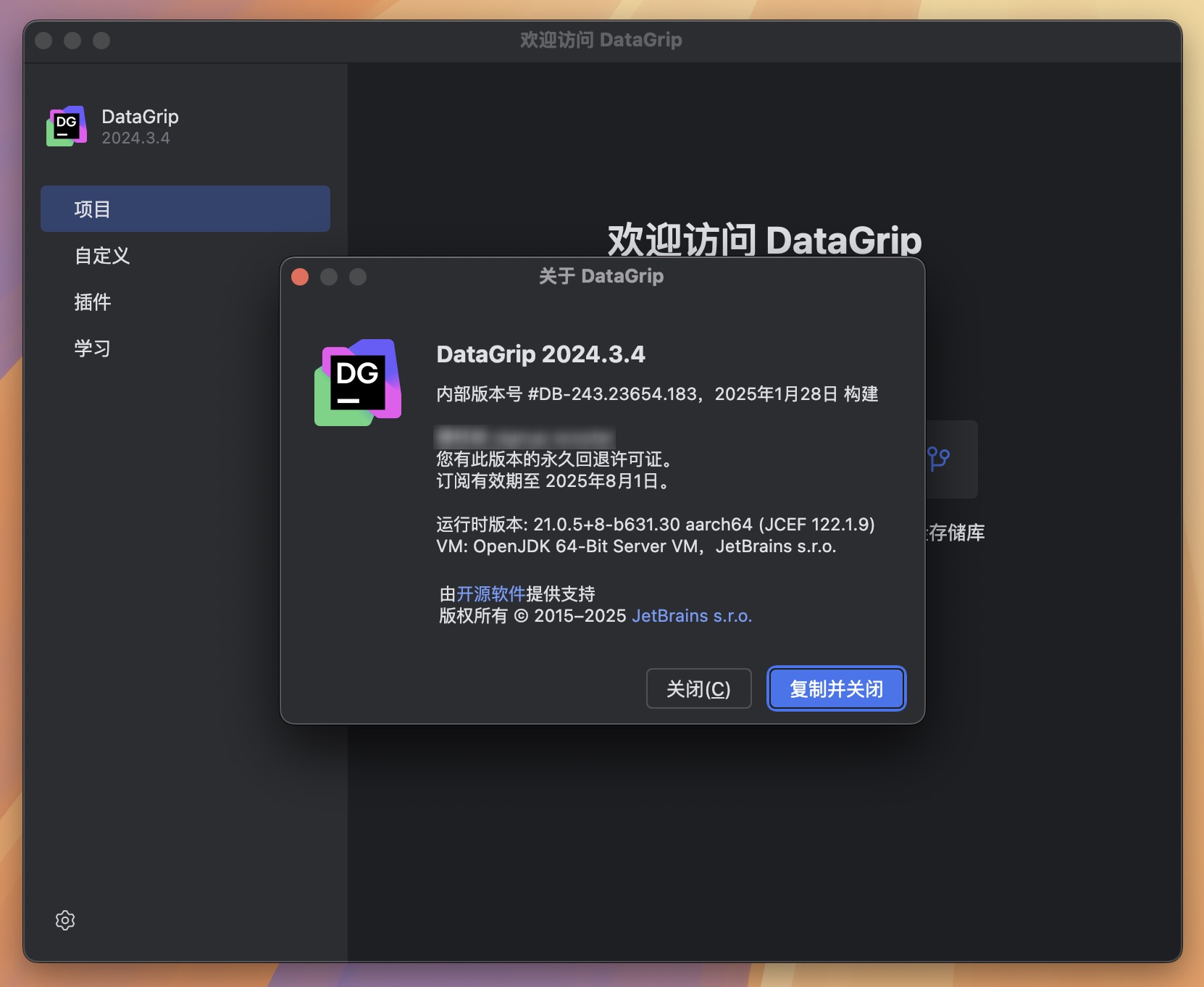Screen dimensions: 1204x987
Task: Switch to the 插件 section
Action: pyautogui.click(x=93, y=301)
